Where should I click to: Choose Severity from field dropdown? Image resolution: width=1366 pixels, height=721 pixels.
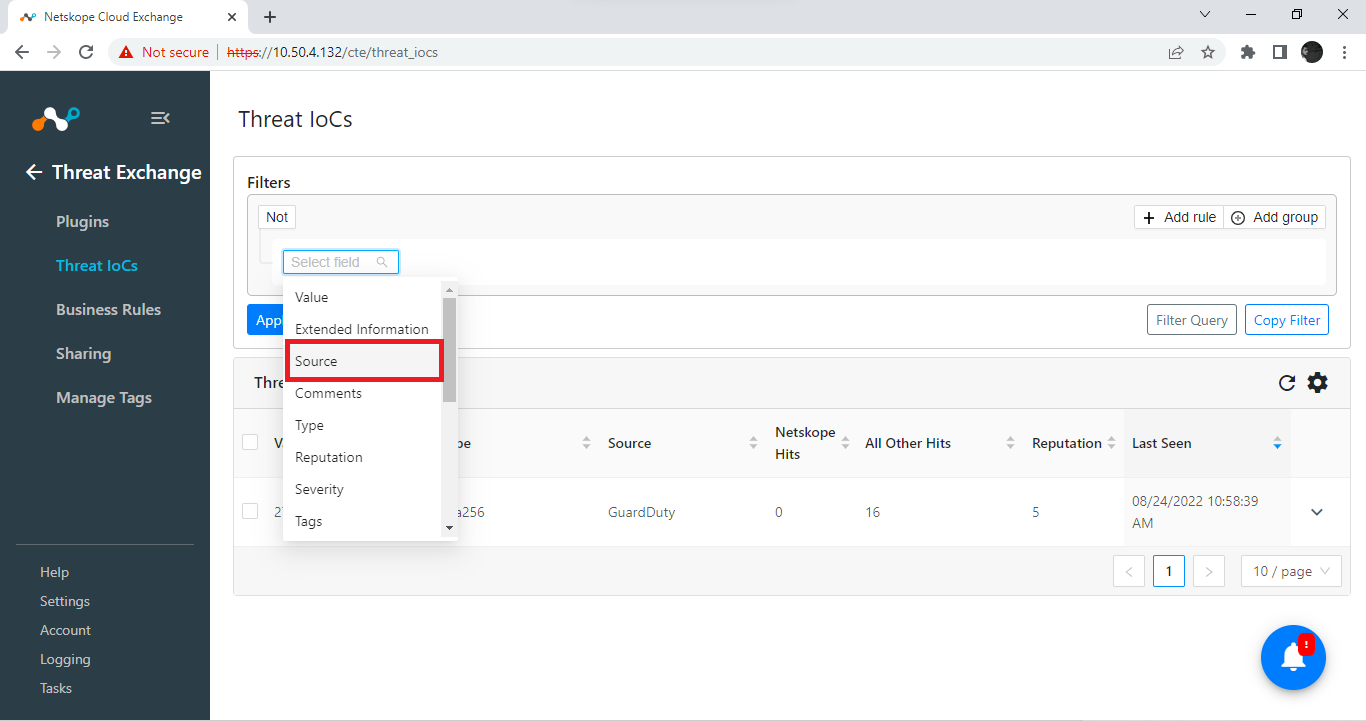[x=362, y=489]
